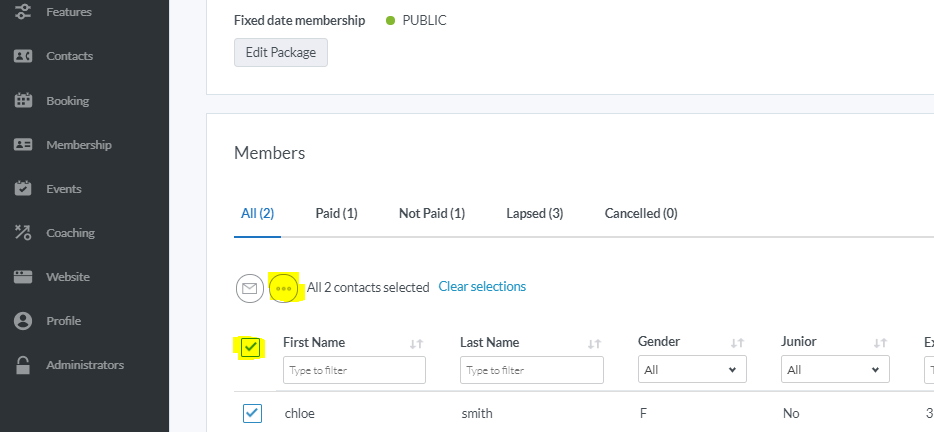Open Contacts via its sidebar icon

(x=23, y=56)
